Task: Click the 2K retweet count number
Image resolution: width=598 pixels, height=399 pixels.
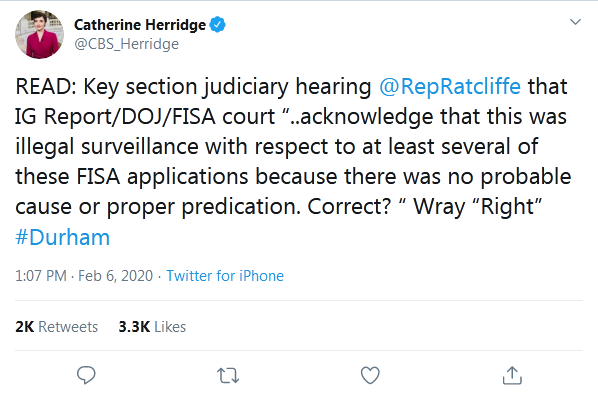Action: 25,327
